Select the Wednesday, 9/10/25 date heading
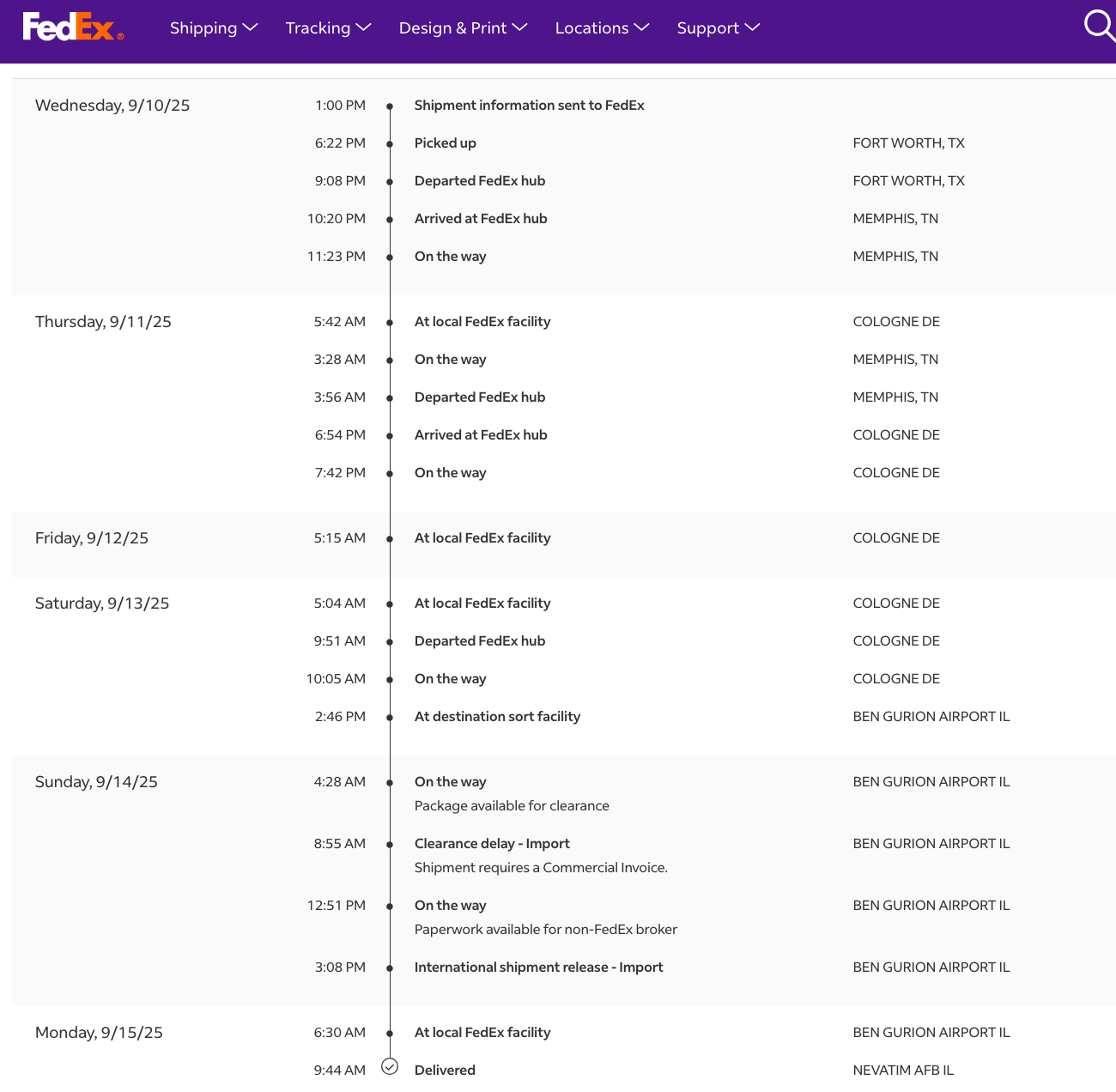Image resolution: width=1116 pixels, height=1092 pixels. 112,106
